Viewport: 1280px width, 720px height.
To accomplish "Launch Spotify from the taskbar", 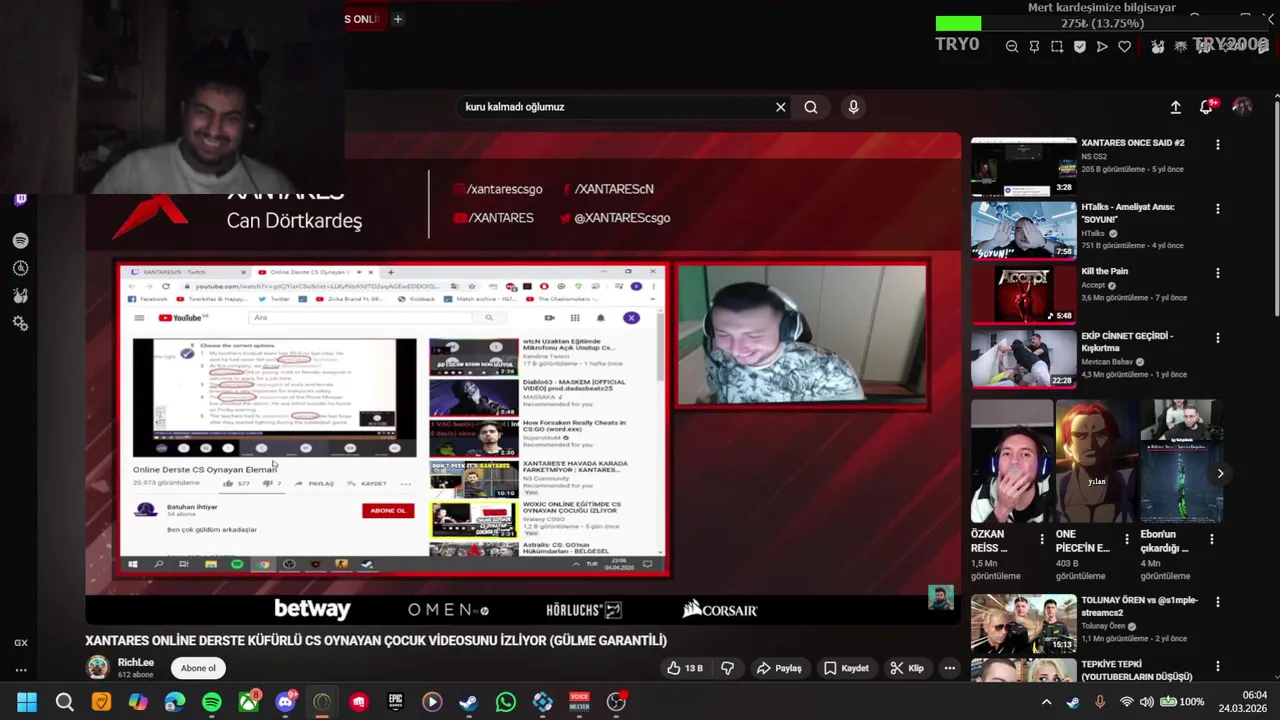I will (212, 702).
